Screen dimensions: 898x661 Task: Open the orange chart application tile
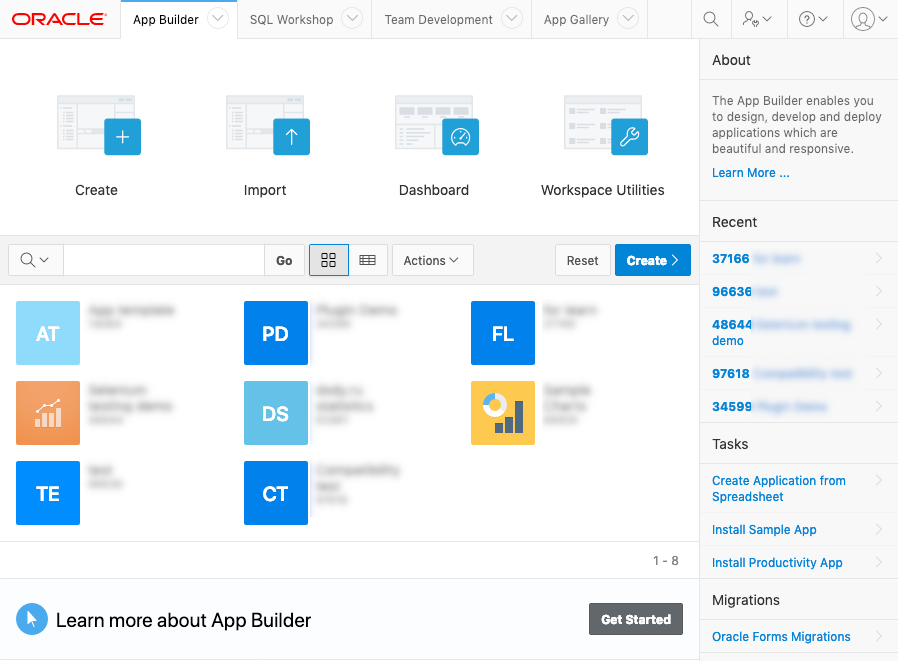48,413
